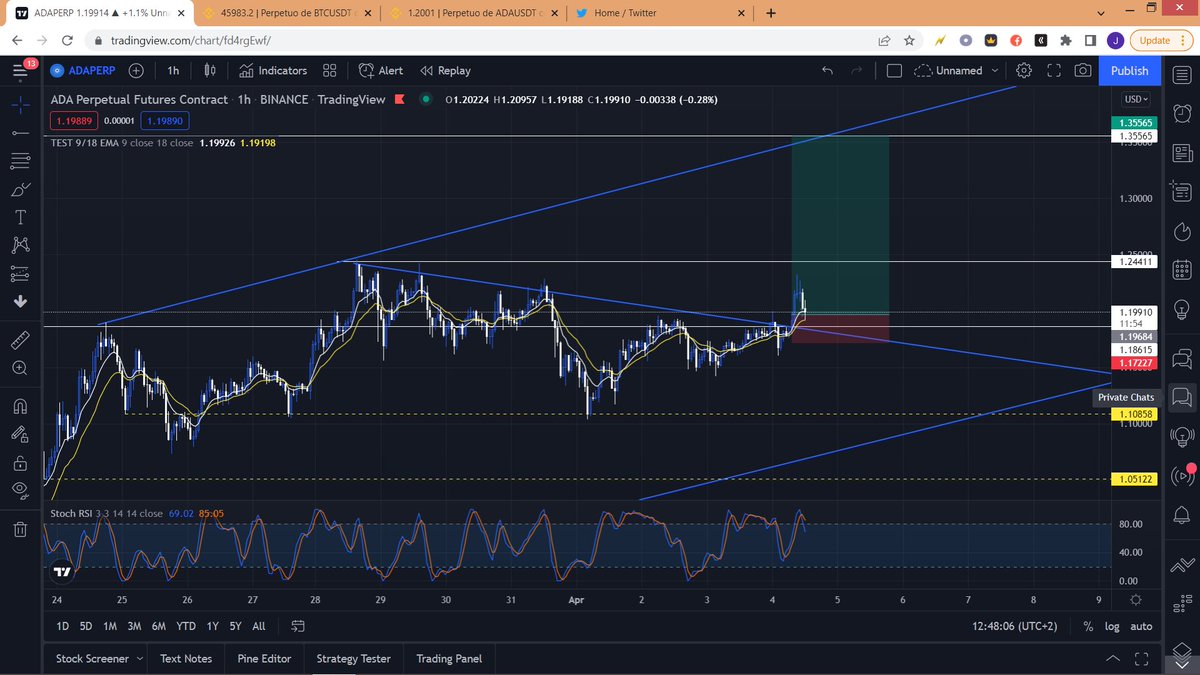The height and width of the screenshot is (675, 1200).
Task: Open the USD currency dropdown
Action: coord(1136,99)
